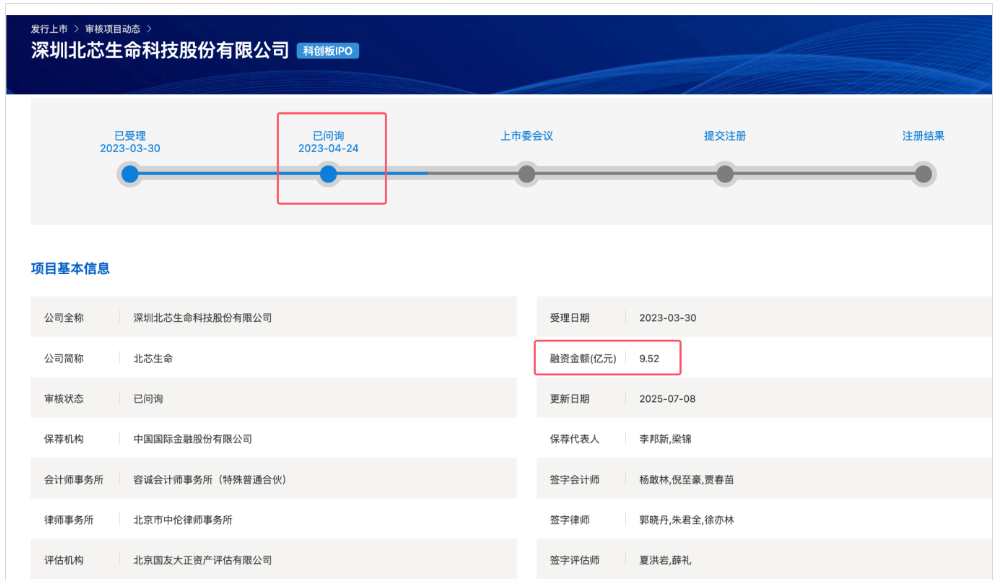996x580 pixels.
Task: Click the 注册结果 stage label
Action: (923, 135)
